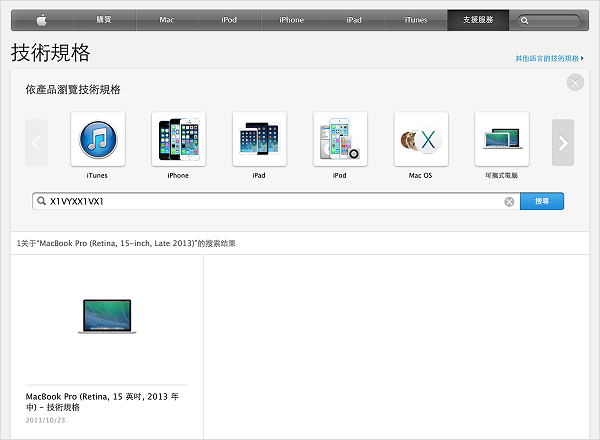600x440 pixels.
Task: Select the iPod product icon
Action: [340, 139]
